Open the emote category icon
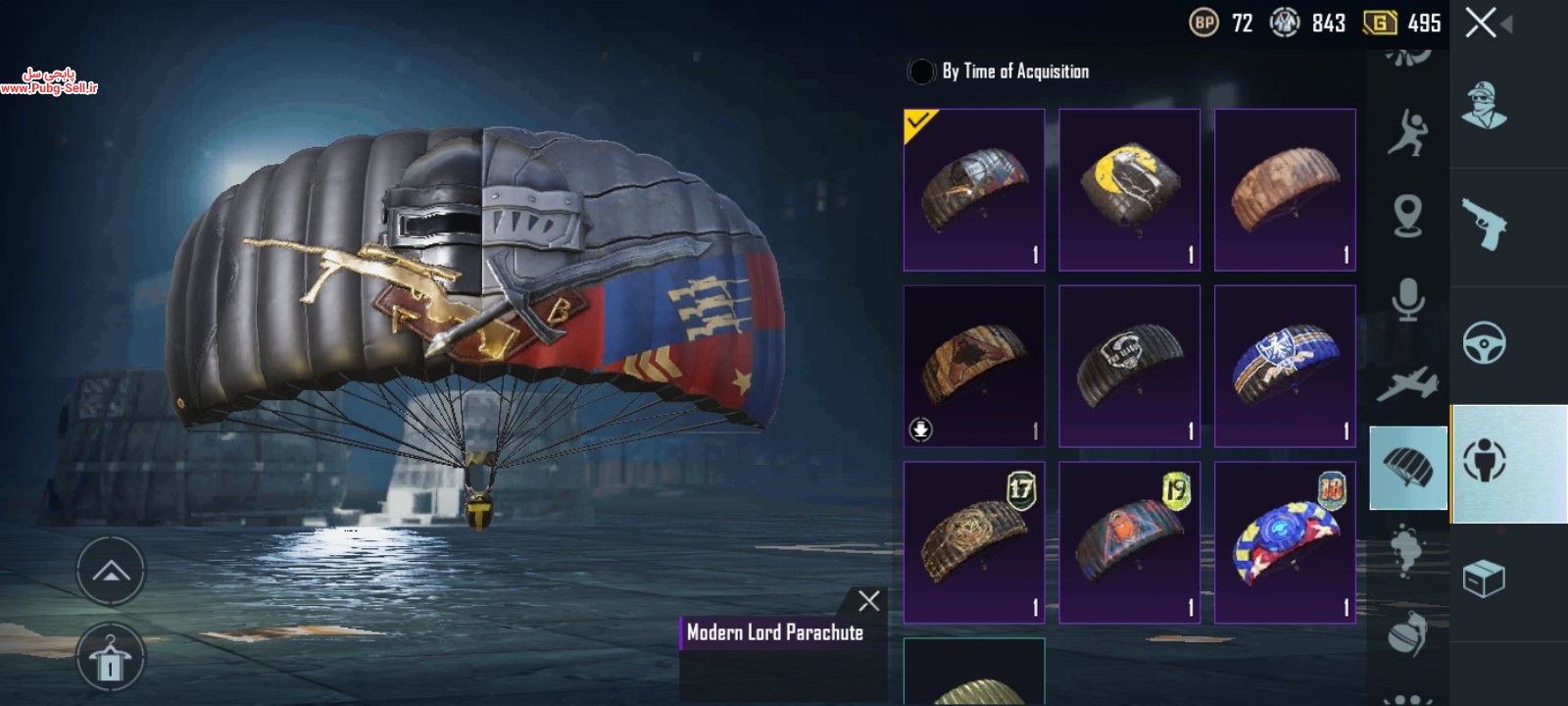The height and width of the screenshot is (706, 1568). [1407, 132]
